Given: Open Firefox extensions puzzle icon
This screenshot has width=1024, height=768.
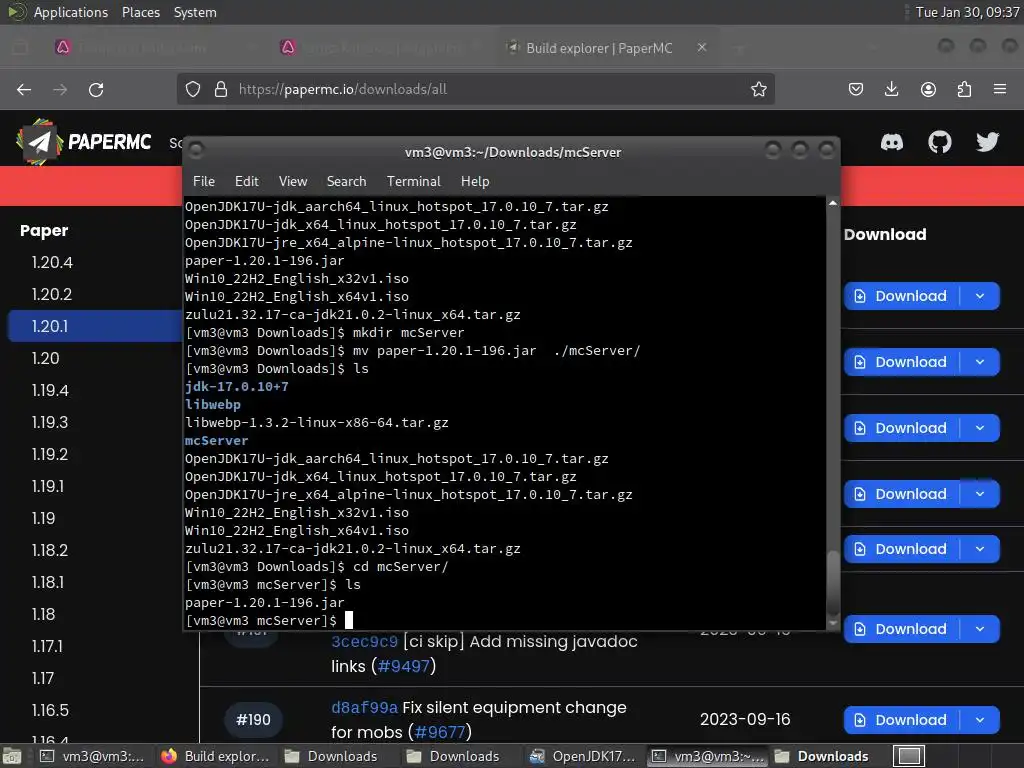Looking at the screenshot, I should (964, 89).
